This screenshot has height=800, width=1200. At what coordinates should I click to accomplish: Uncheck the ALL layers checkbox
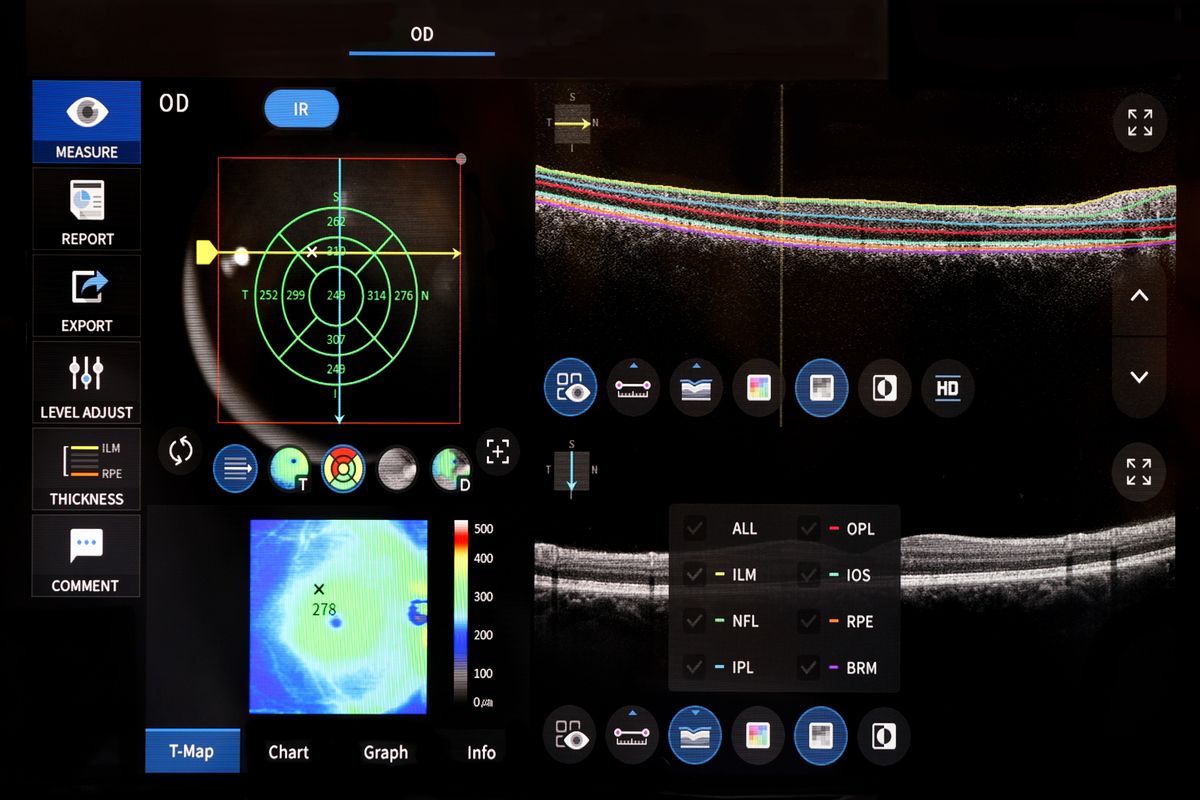pos(694,528)
